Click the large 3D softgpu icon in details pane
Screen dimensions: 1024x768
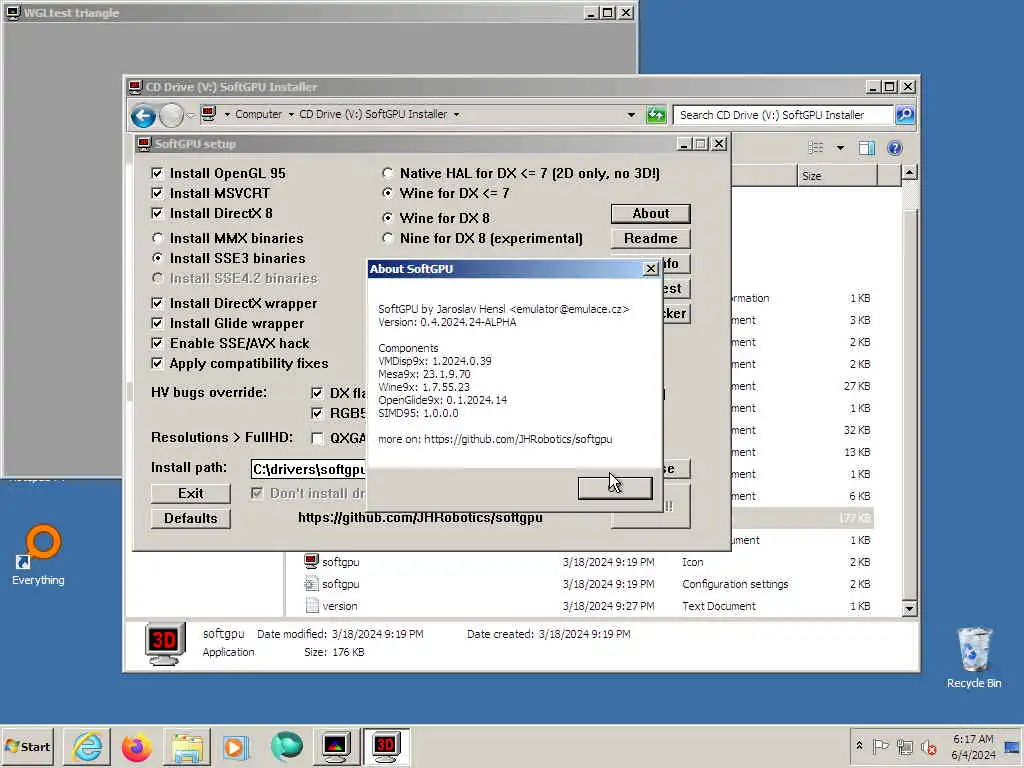(163, 643)
